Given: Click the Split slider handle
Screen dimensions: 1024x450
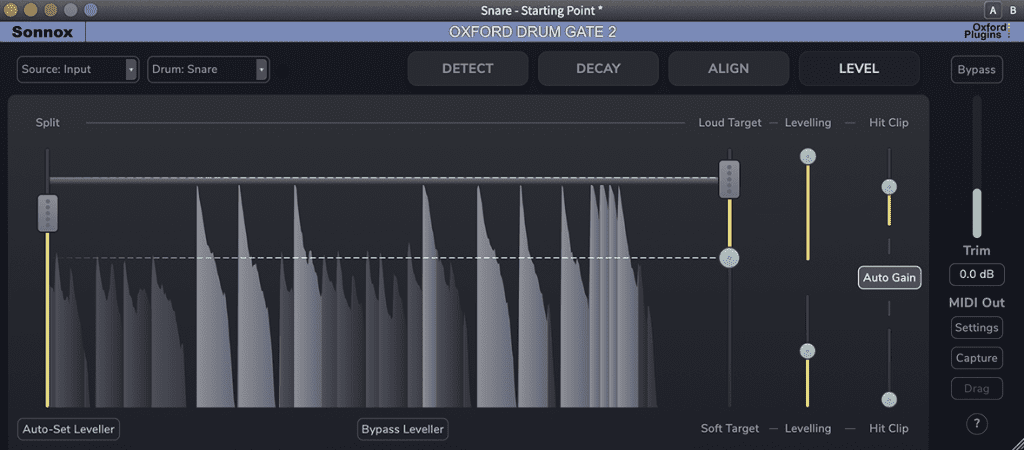Looking at the screenshot, I should pyautogui.click(x=47, y=213).
